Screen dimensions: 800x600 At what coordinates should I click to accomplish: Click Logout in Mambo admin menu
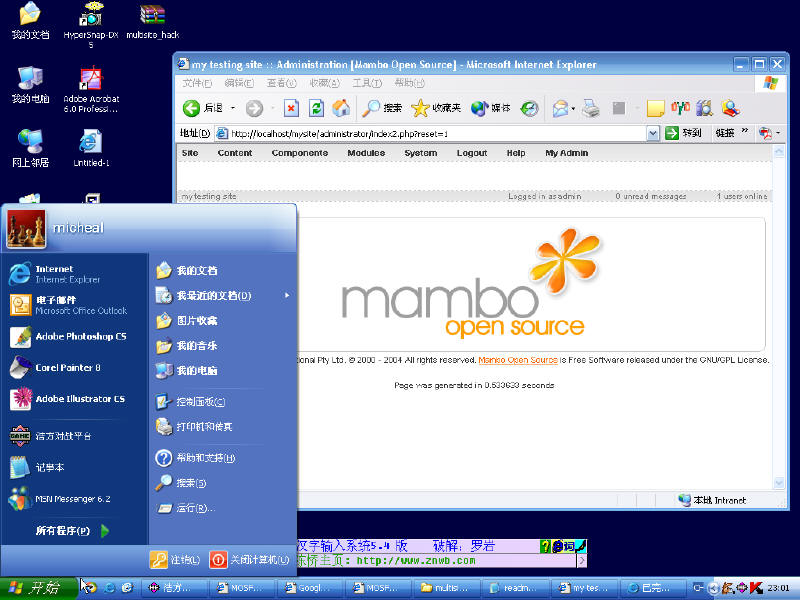[x=471, y=153]
